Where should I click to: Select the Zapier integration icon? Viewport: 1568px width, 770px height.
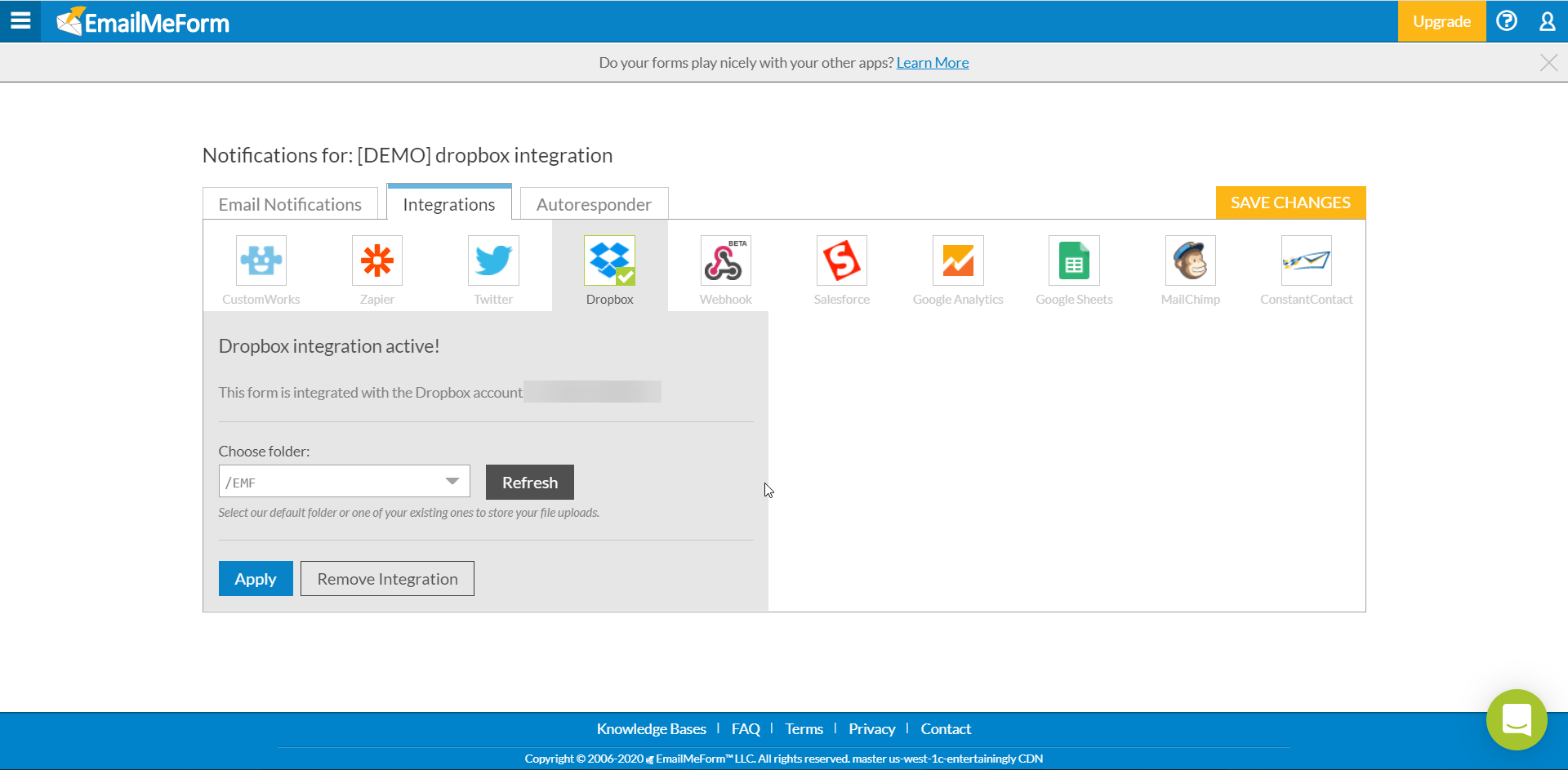pyautogui.click(x=377, y=260)
